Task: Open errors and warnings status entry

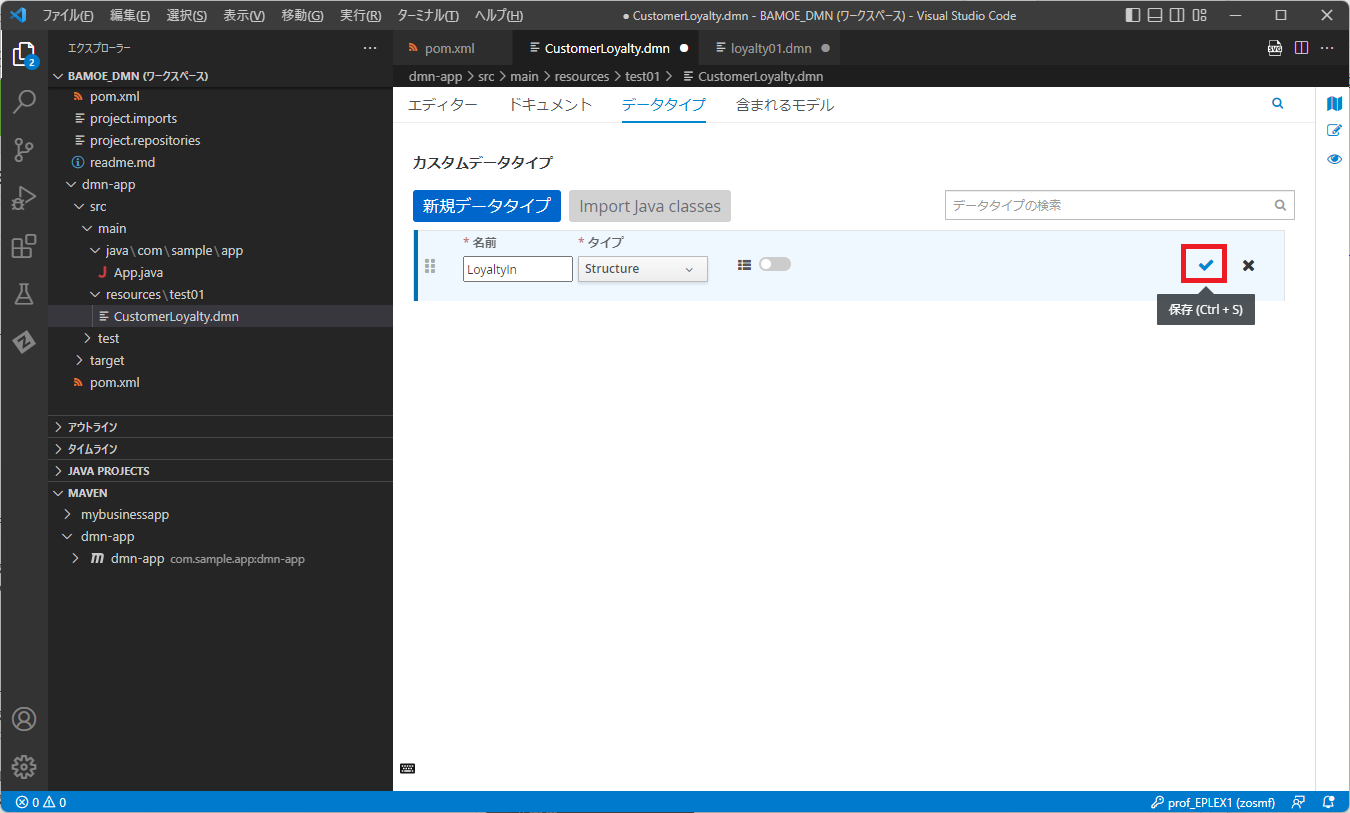Action: 41,802
